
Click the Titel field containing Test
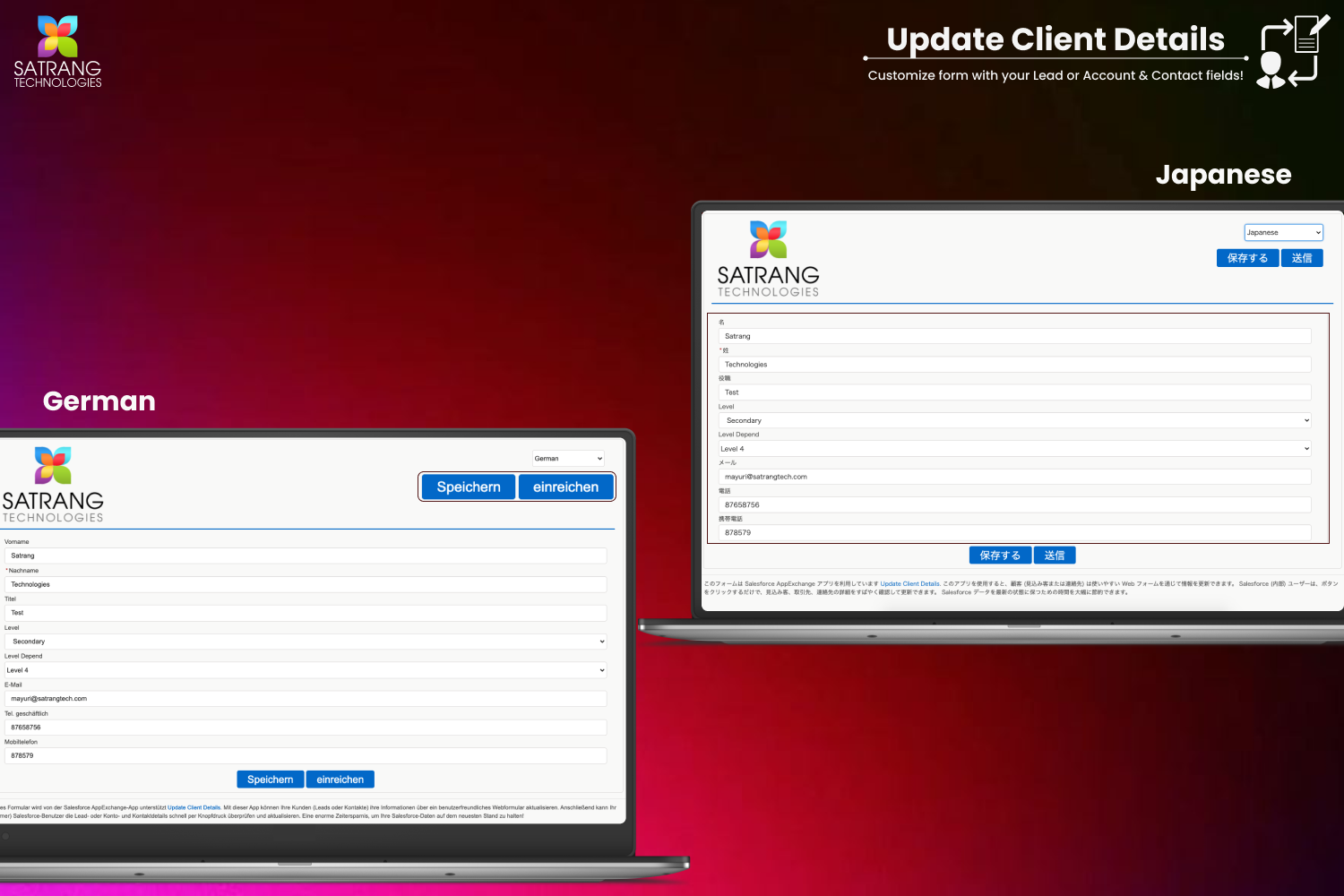click(x=306, y=613)
